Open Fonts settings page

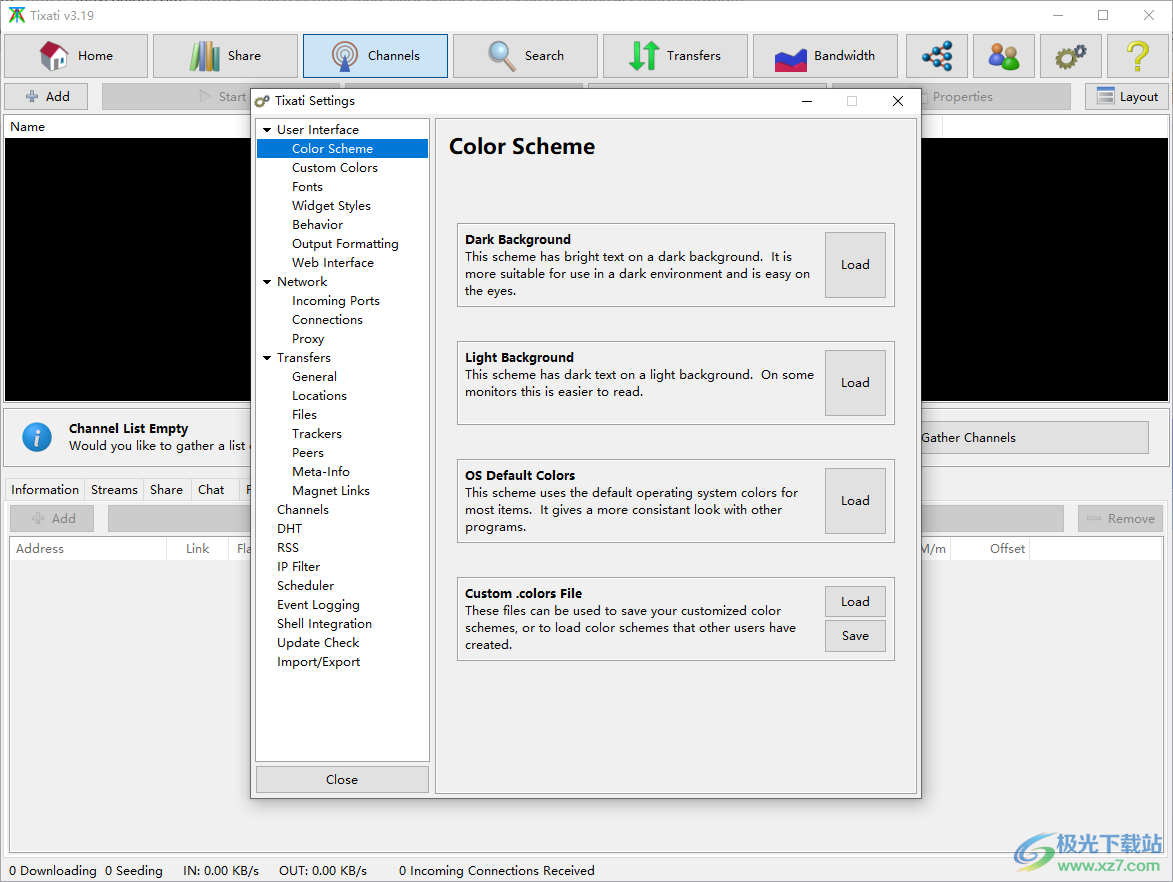pyautogui.click(x=307, y=187)
